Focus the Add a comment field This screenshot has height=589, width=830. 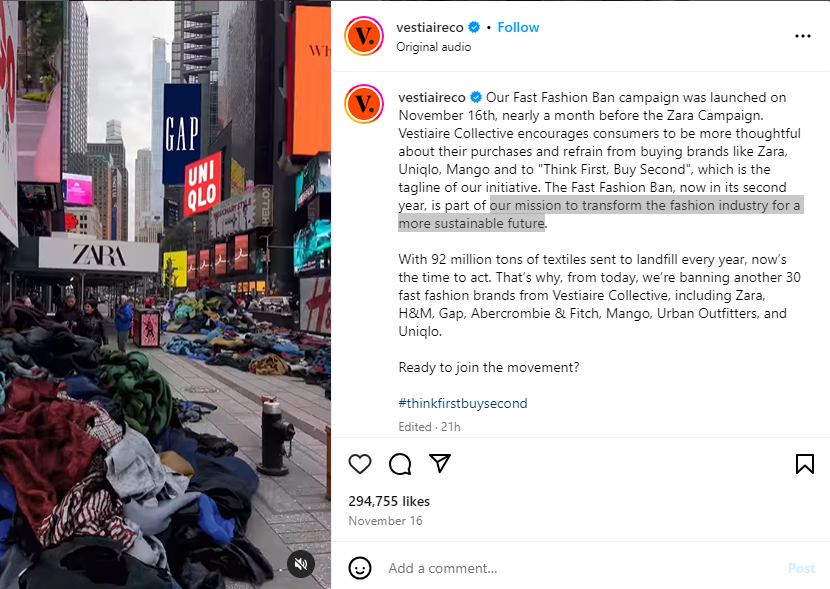pos(582,568)
